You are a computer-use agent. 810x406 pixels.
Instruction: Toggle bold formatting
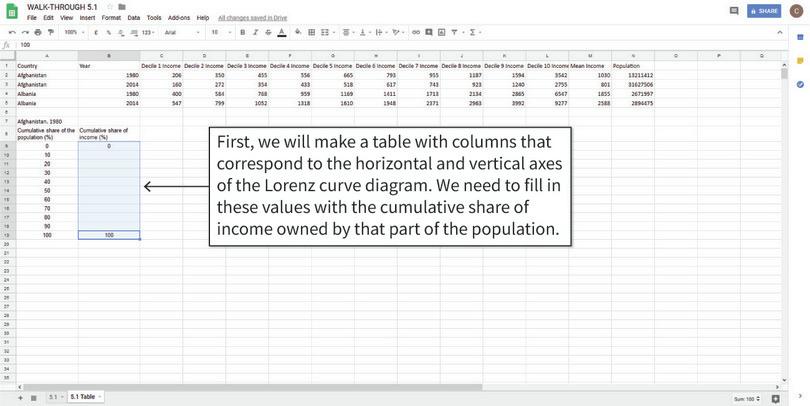click(x=243, y=32)
